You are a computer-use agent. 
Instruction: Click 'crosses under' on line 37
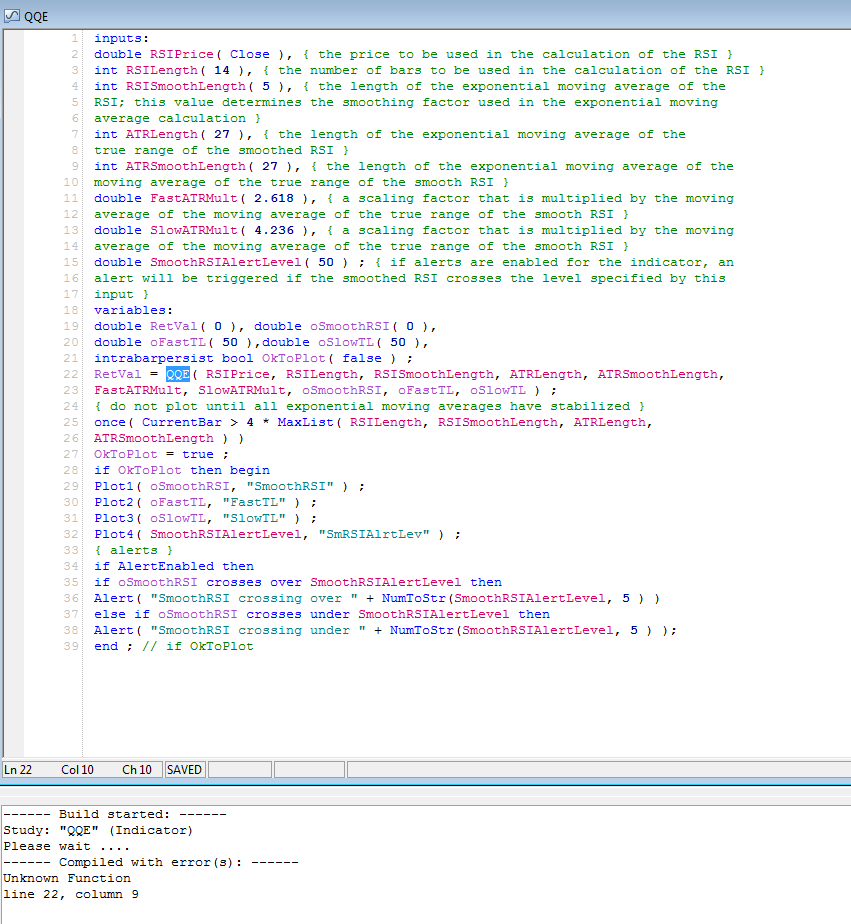298,614
